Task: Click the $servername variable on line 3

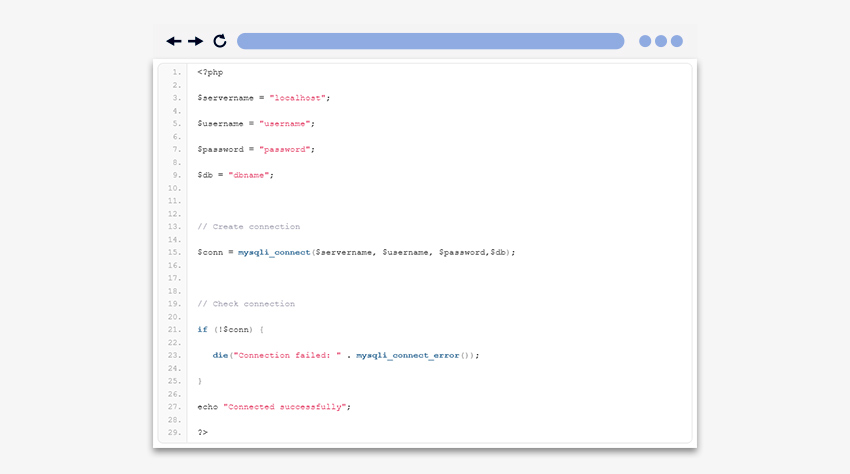Action: click(226, 98)
